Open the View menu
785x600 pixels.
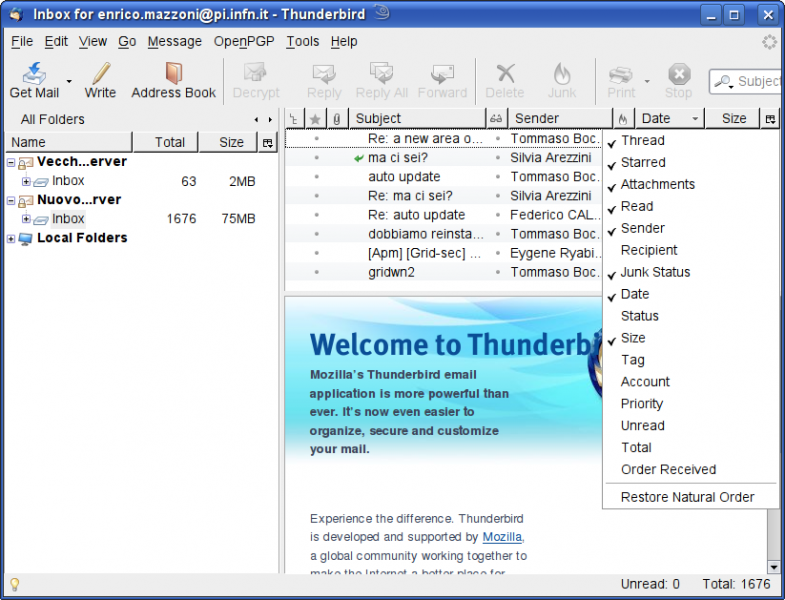[x=93, y=42]
